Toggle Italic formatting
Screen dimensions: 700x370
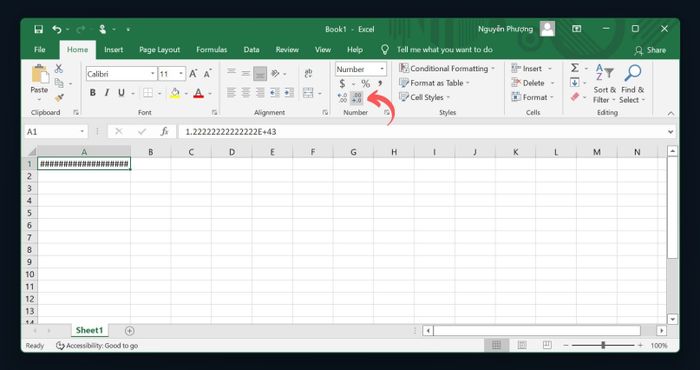tap(107, 93)
